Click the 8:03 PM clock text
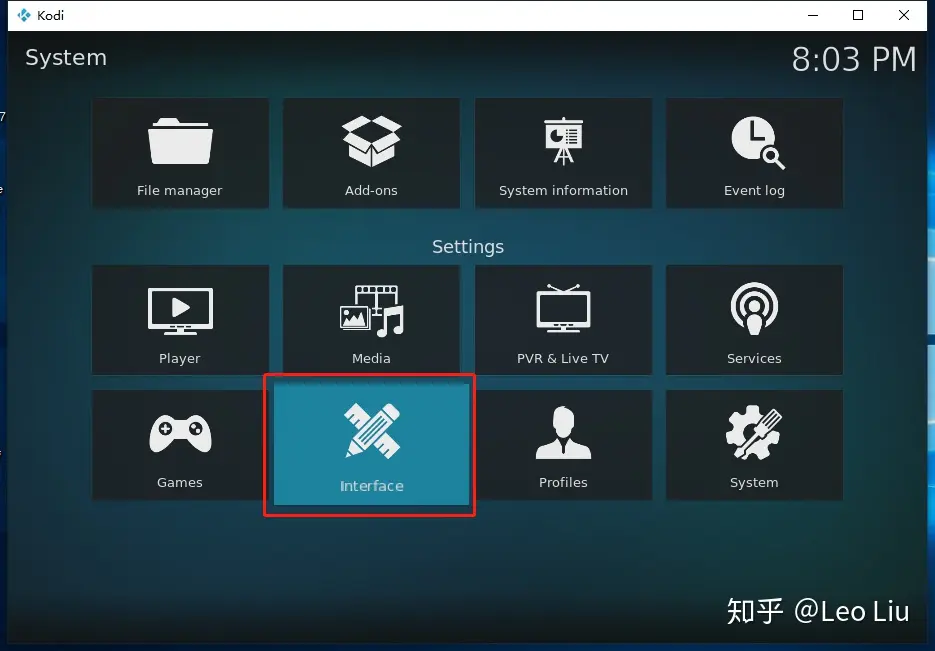This screenshot has height=651, width=935. [854, 60]
